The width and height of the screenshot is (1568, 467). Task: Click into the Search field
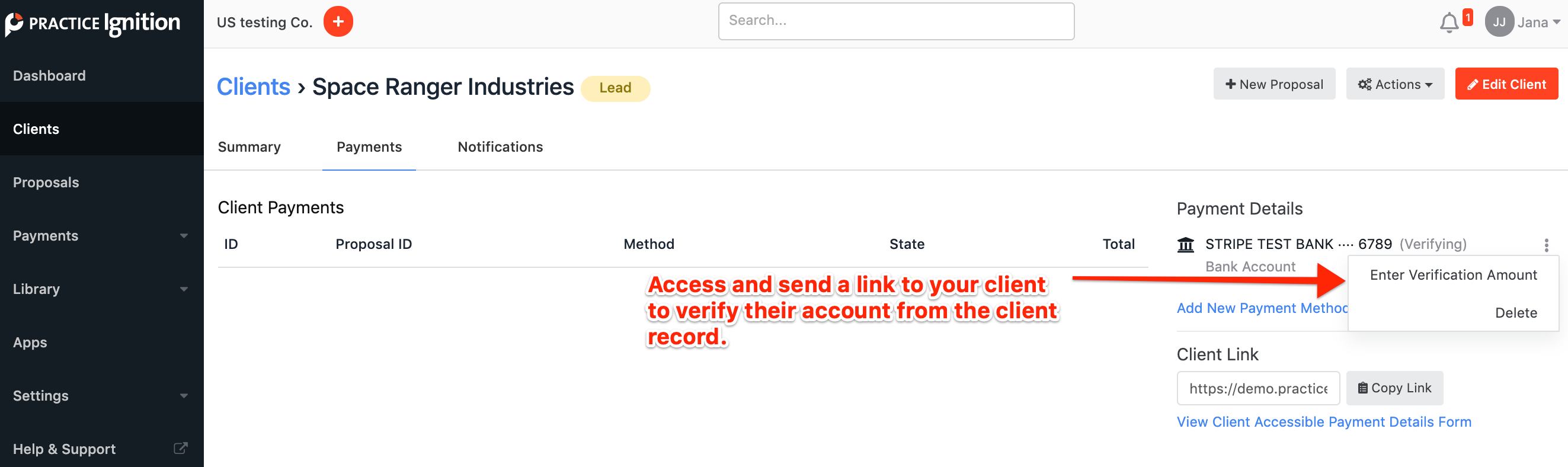coord(895,21)
